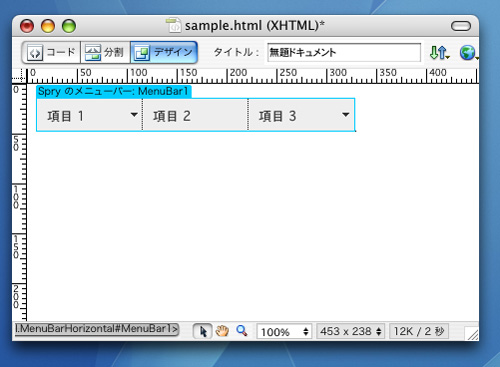Viewport: 500px width, 367px height.
Task: Open the 453 x 238 window size menu
Action: point(351,331)
